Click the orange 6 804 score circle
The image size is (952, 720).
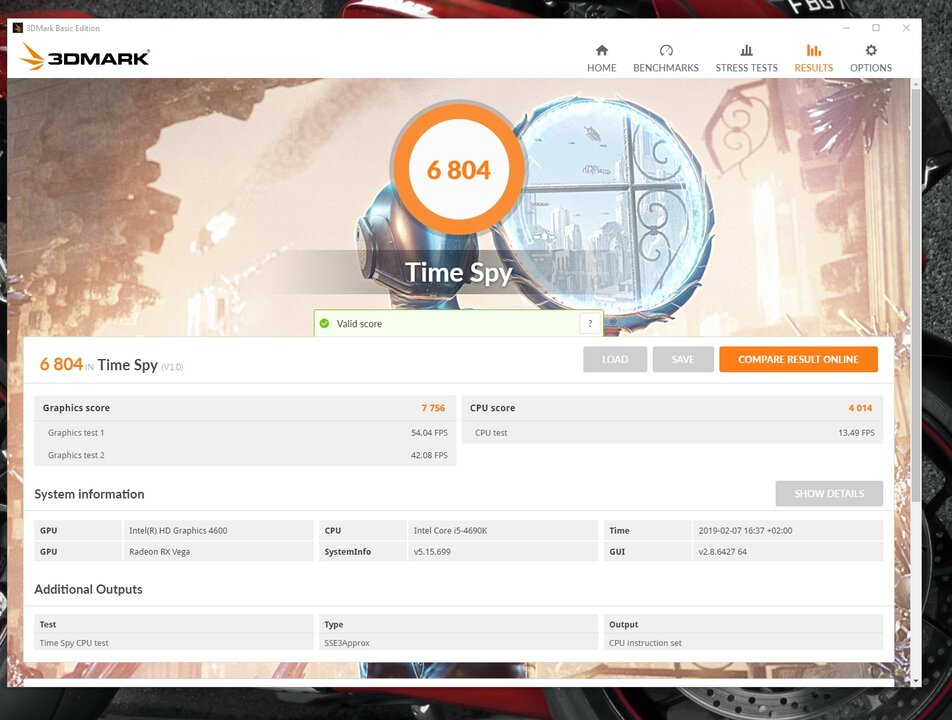458,169
